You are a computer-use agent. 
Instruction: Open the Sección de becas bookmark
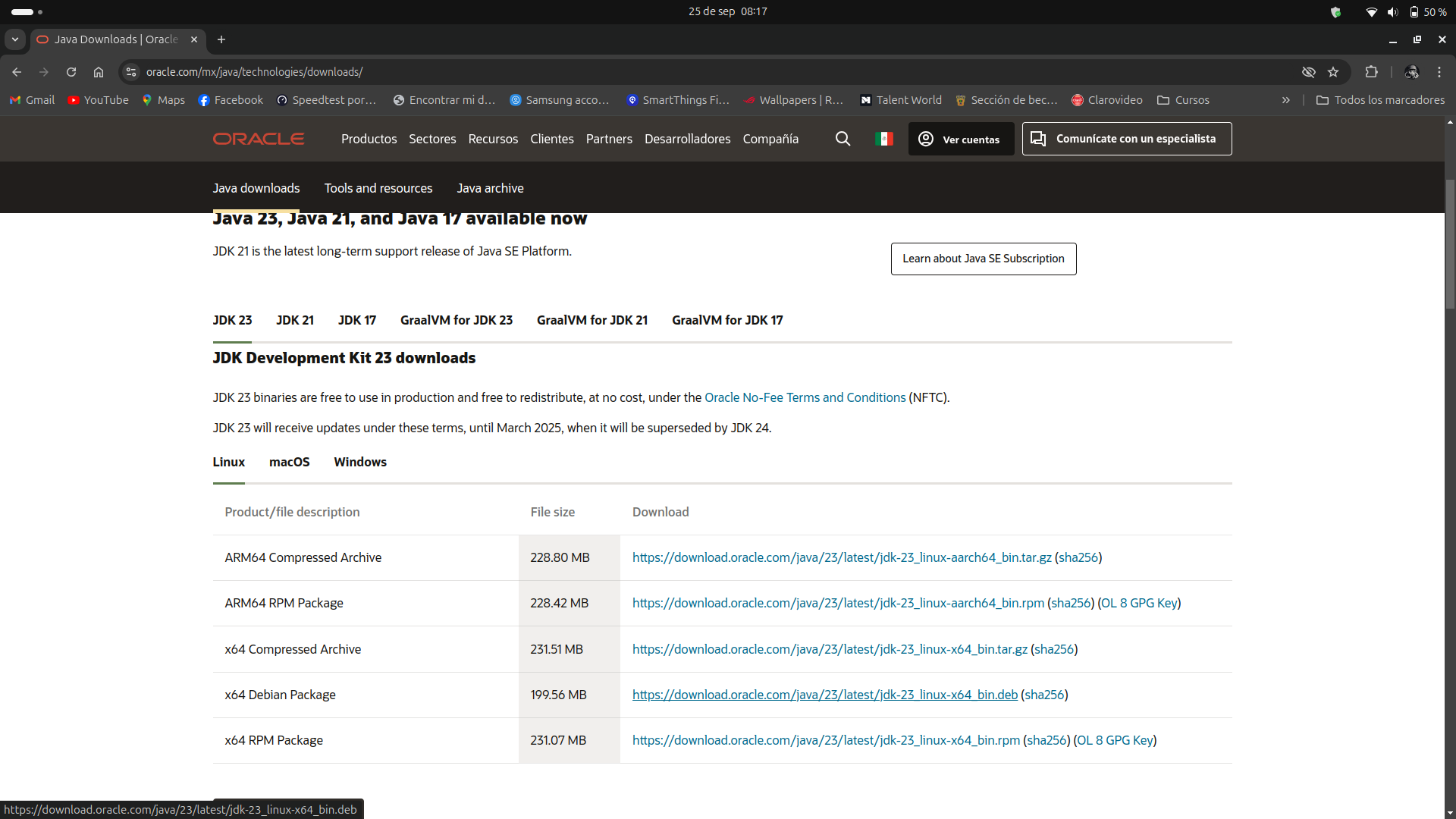coord(1006,100)
